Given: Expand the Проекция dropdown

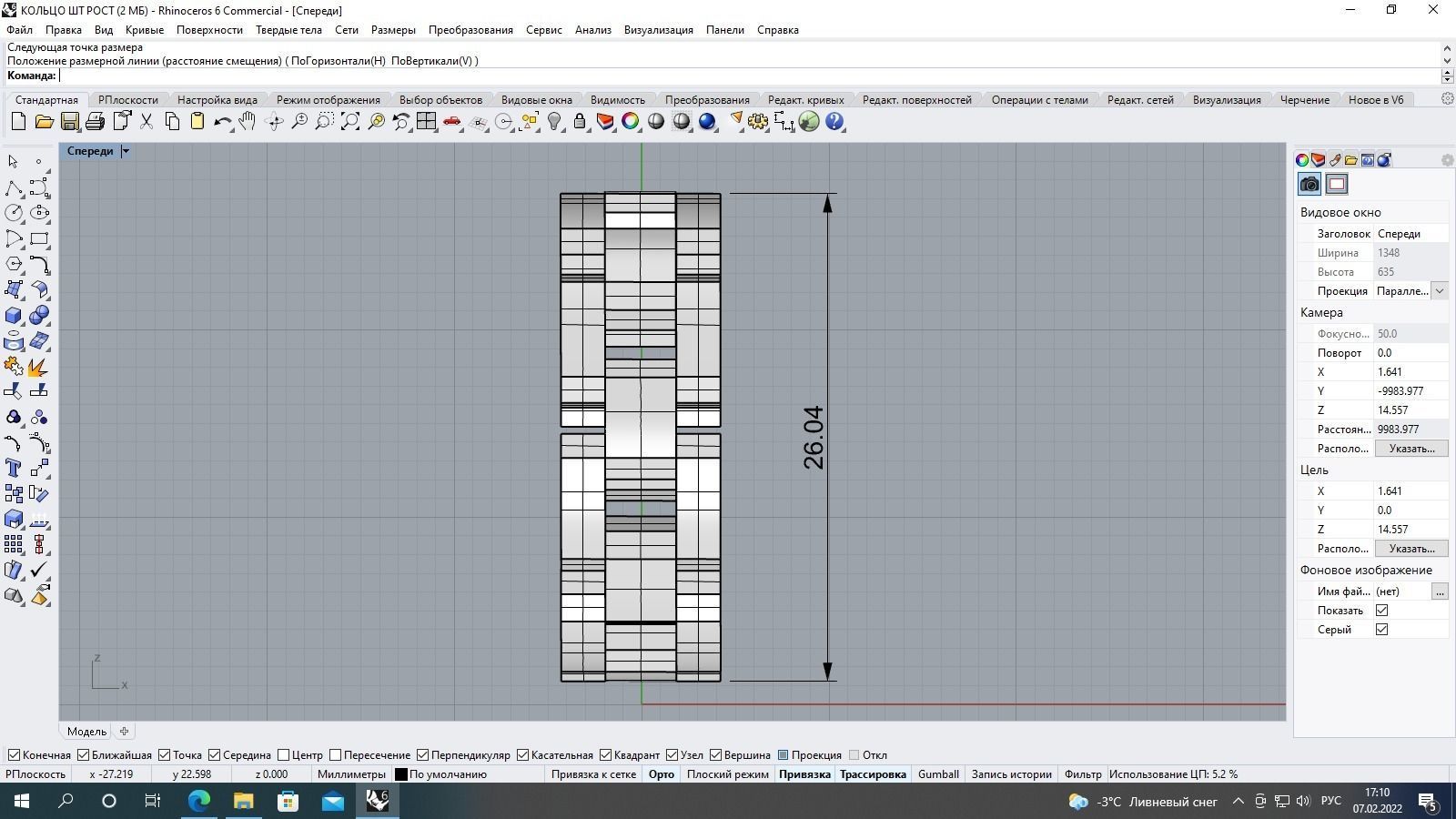Looking at the screenshot, I should click(x=1439, y=291).
